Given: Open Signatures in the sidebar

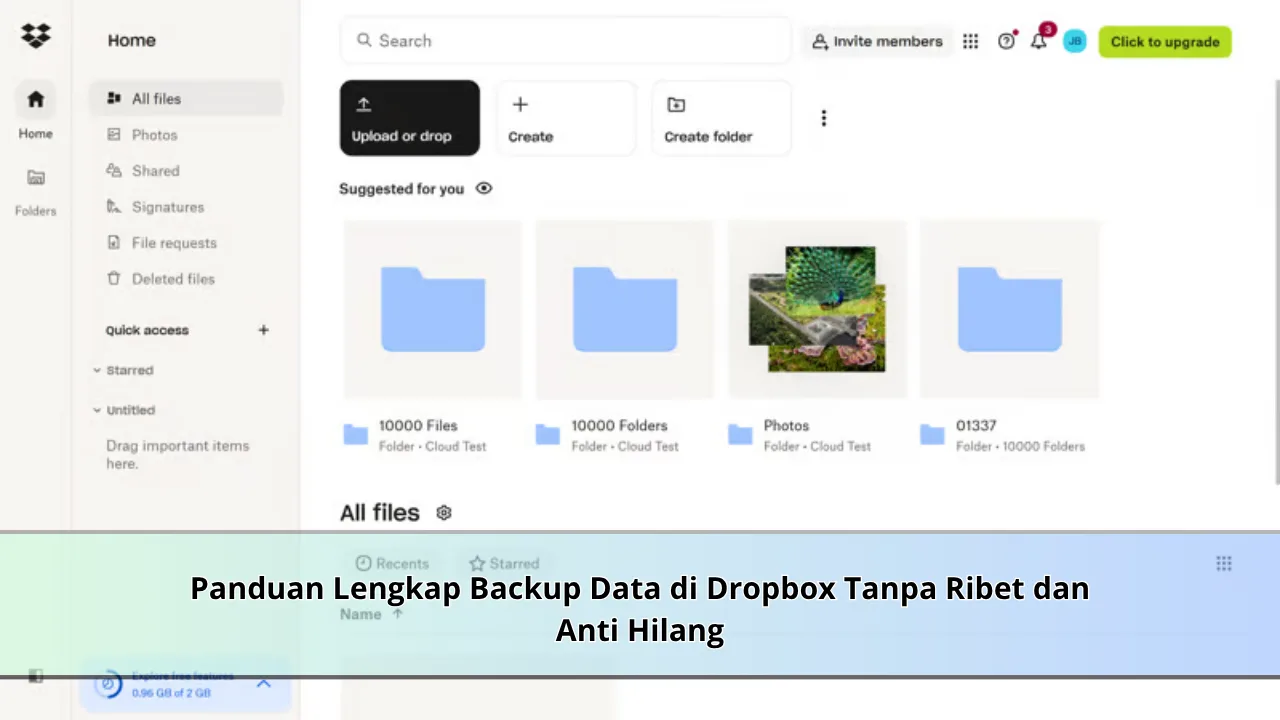Looking at the screenshot, I should pos(167,207).
